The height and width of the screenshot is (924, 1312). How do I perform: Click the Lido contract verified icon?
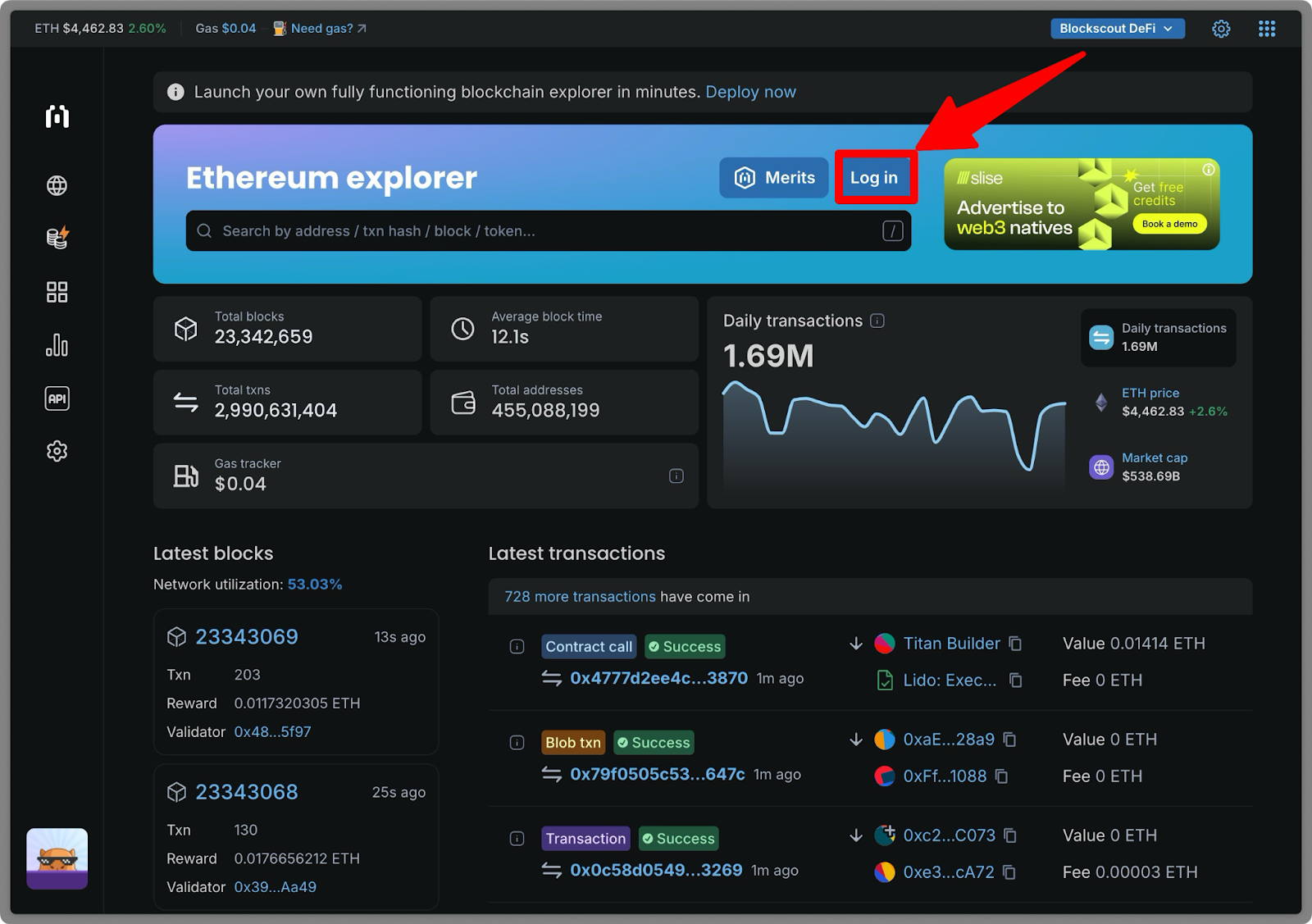pyautogui.click(x=885, y=680)
